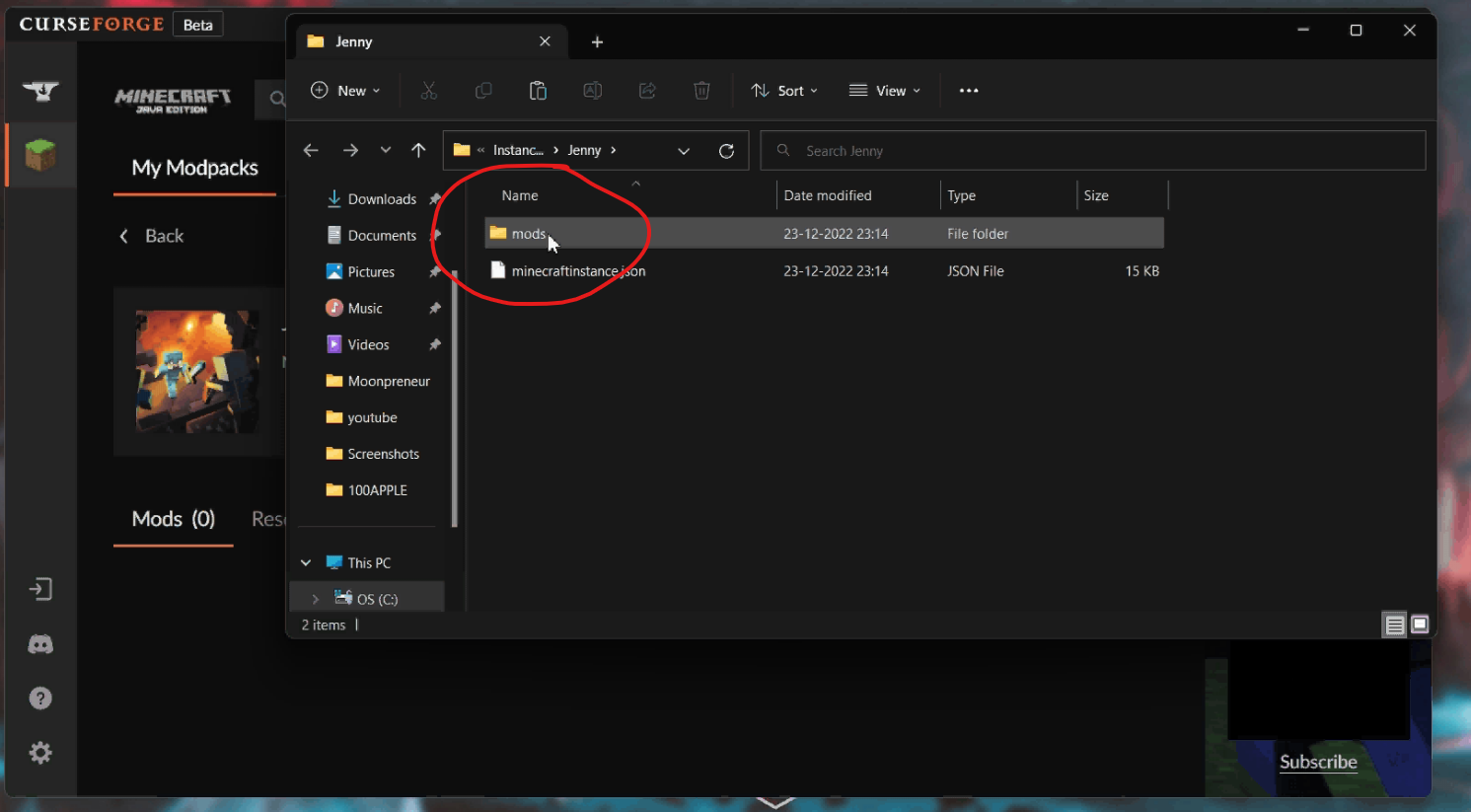Click the search magnifier in CurseForge
Screen dimensions: 1471x812
[x=277, y=99]
